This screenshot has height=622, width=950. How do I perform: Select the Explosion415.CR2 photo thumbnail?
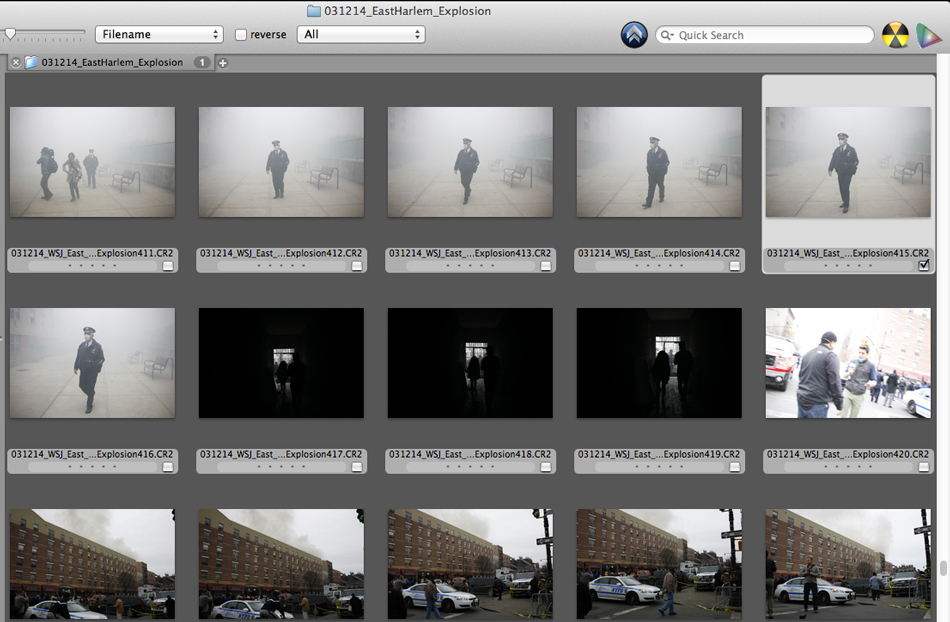pos(849,162)
